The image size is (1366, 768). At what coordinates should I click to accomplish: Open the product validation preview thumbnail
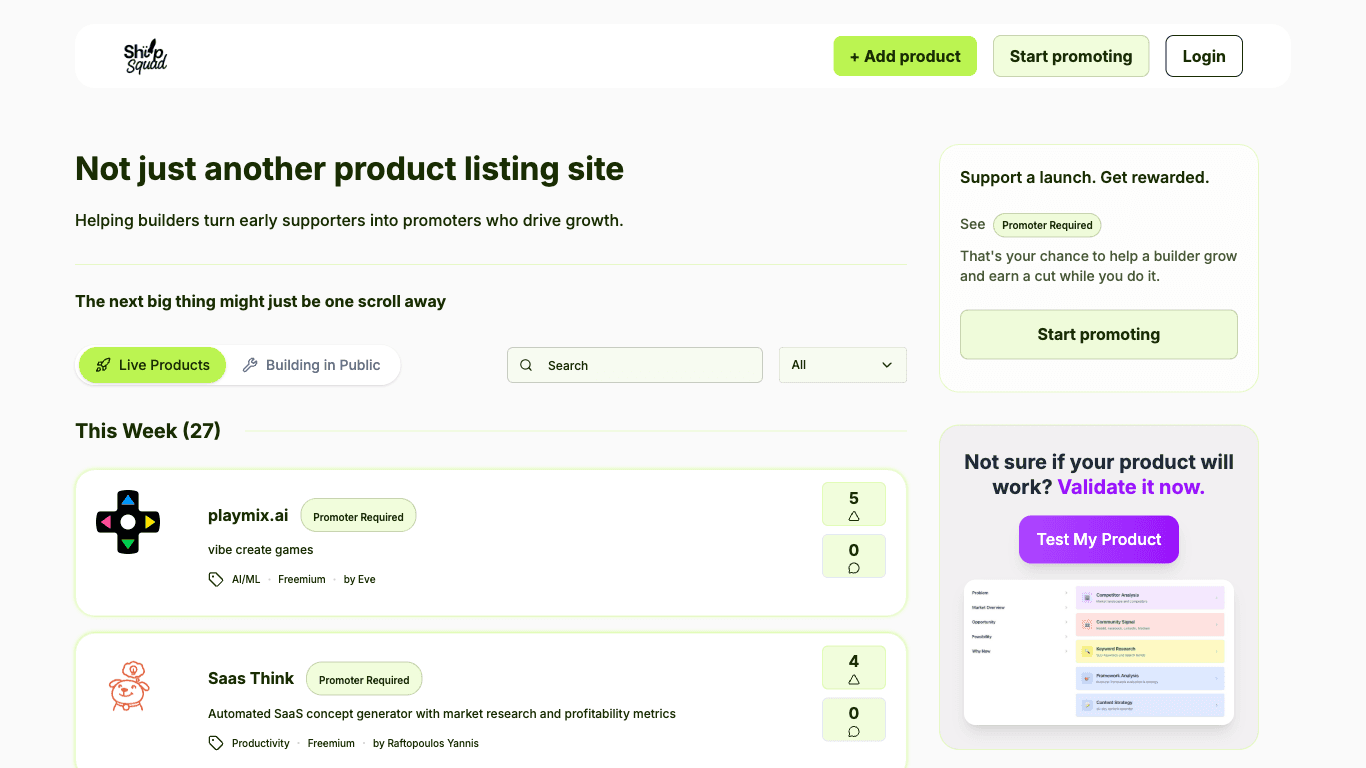tap(1098, 652)
